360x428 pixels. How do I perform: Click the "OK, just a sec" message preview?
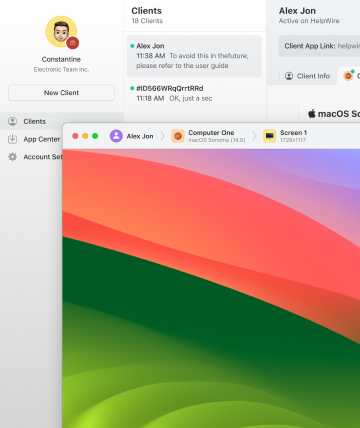click(191, 98)
